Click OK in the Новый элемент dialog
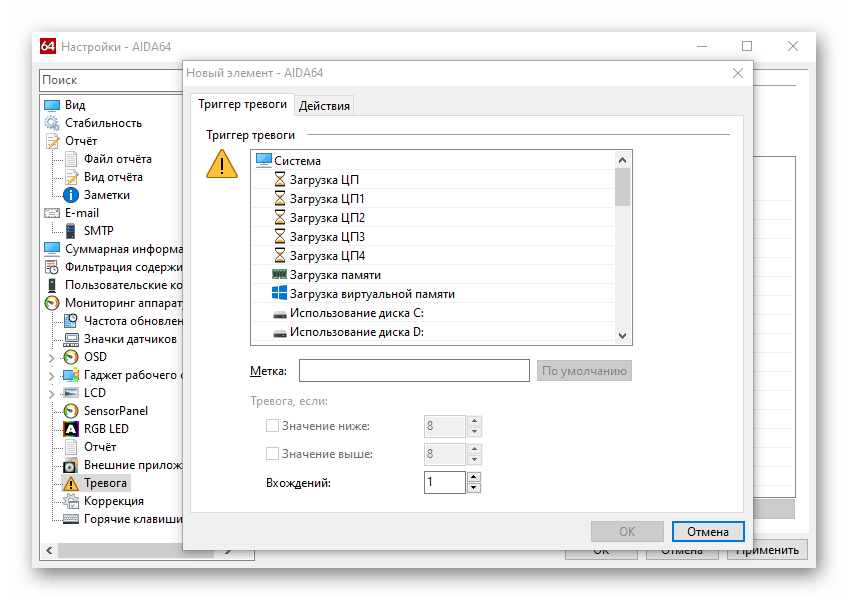 (x=627, y=532)
